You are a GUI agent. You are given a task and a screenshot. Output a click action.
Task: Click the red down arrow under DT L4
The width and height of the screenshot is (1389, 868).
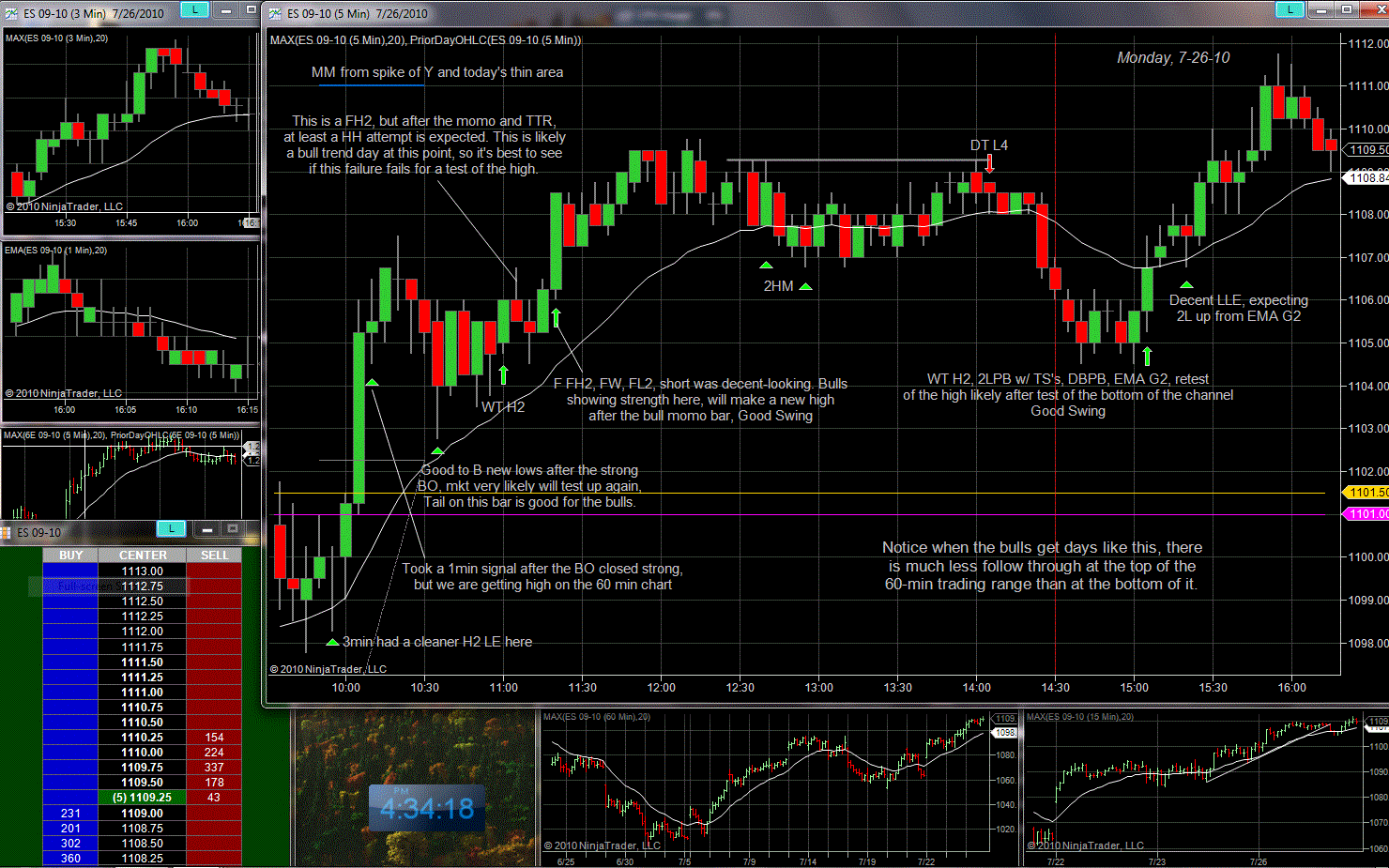point(989,164)
